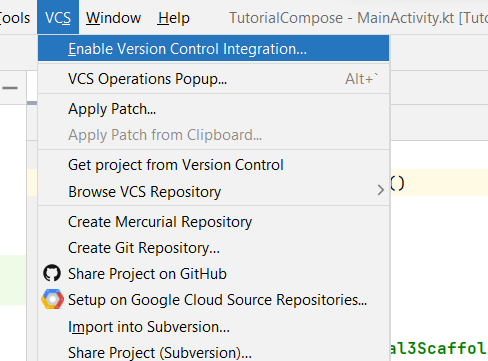The height and width of the screenshot is (361, 488).
Task: Select Share Project (Subversion) item
Action: point(213,352)
